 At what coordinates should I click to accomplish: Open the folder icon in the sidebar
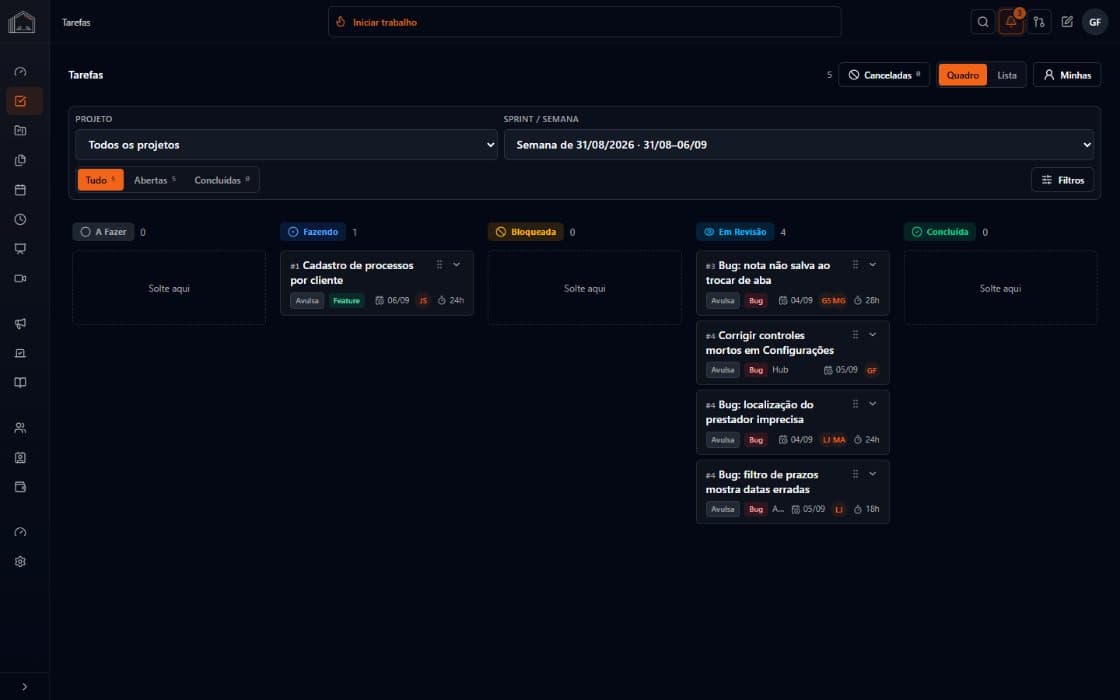point(21,131)
